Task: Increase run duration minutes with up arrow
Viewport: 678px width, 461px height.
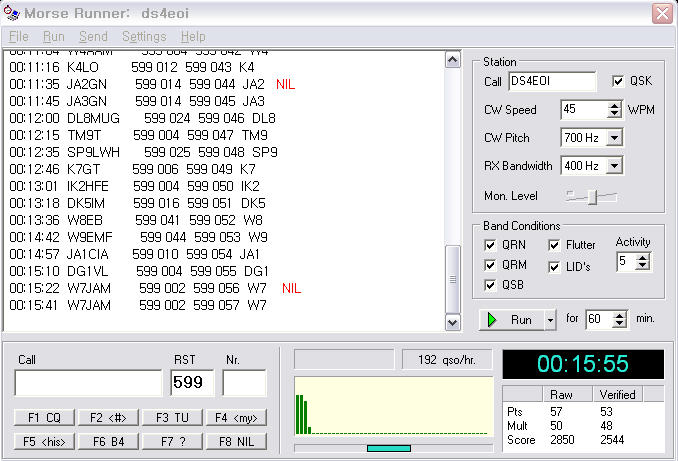Action: 620,316
